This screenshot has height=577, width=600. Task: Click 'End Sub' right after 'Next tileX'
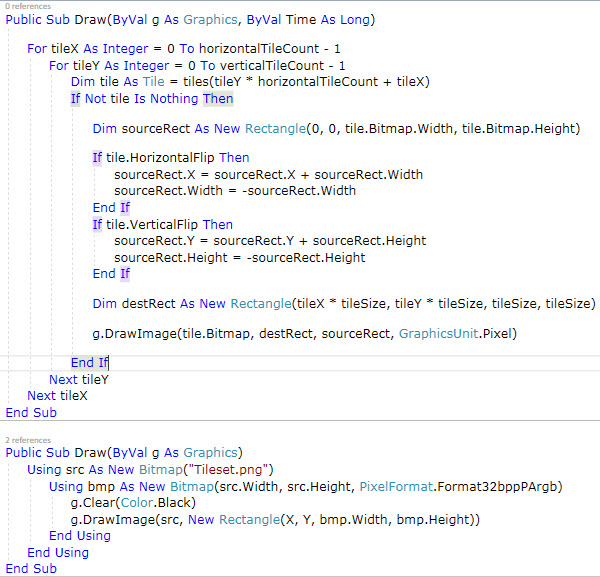(31, 412)
